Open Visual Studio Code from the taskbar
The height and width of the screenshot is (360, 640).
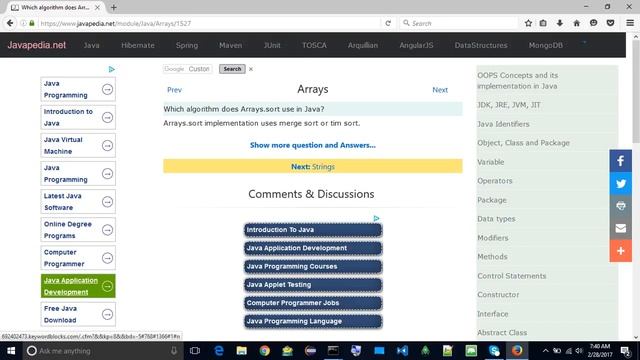click(x=402, y=351)
